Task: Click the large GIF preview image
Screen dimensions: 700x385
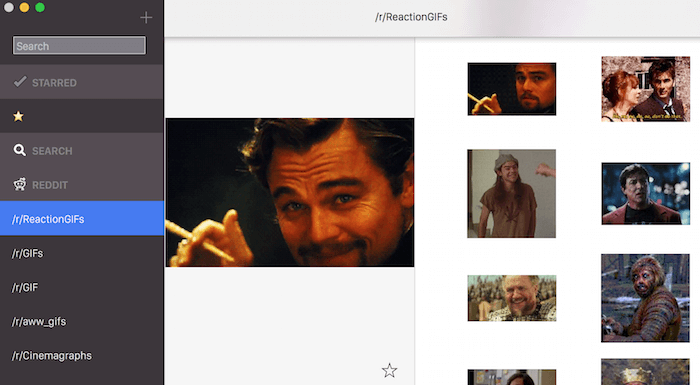Action: pos(290,192)
